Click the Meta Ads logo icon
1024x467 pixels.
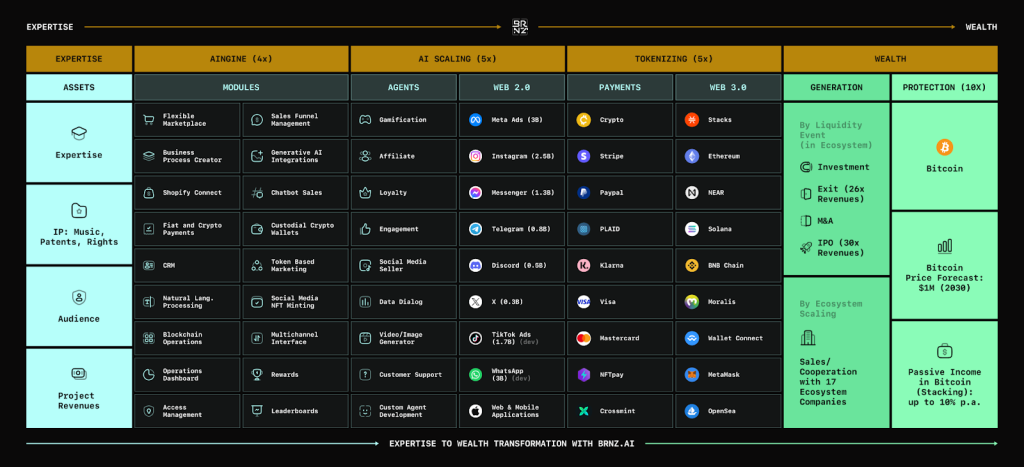475,120
